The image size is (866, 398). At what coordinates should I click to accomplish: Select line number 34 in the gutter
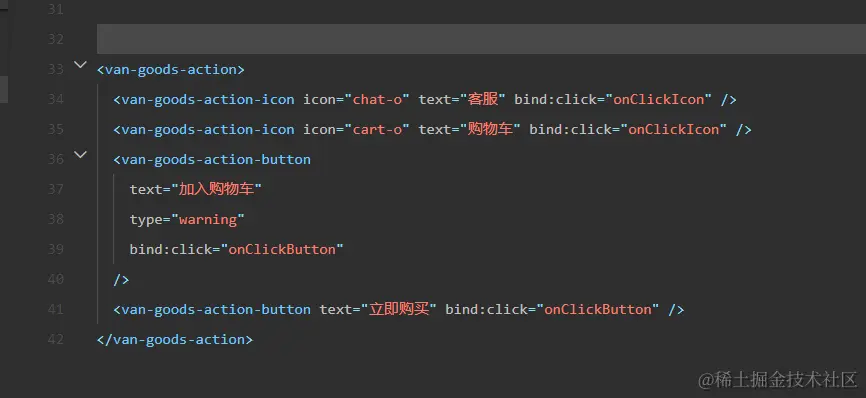pyautogui.click(x=55, y=99)
